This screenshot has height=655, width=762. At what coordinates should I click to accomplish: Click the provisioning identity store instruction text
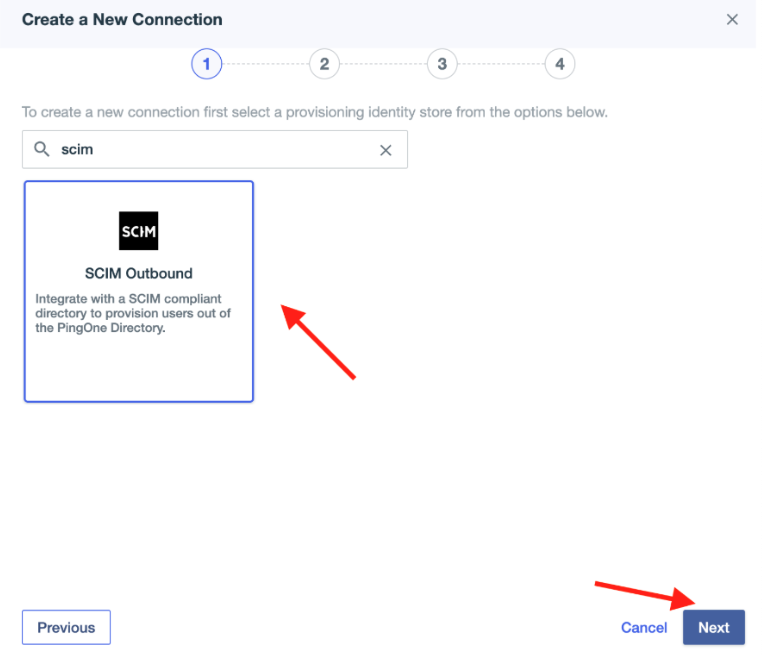coord(314,112)
